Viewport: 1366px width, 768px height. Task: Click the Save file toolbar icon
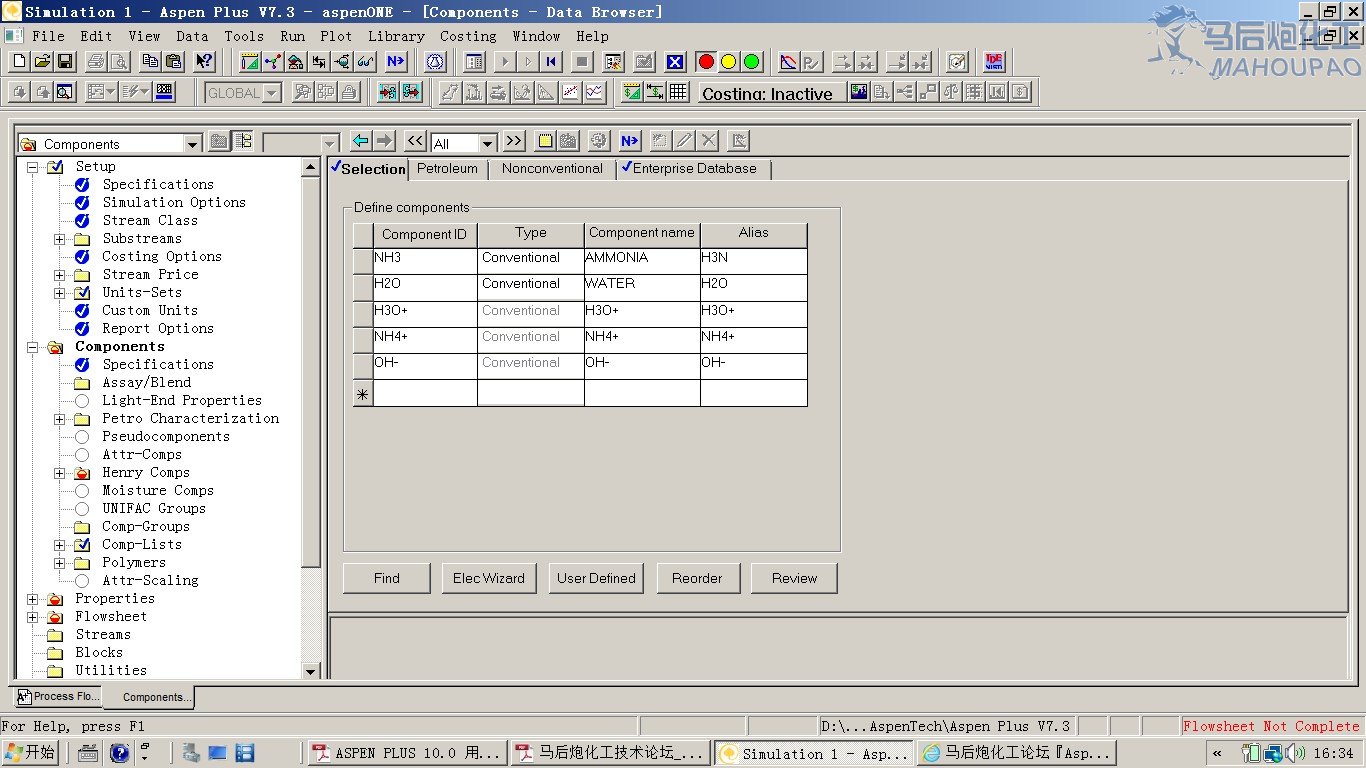pos(65,62)
